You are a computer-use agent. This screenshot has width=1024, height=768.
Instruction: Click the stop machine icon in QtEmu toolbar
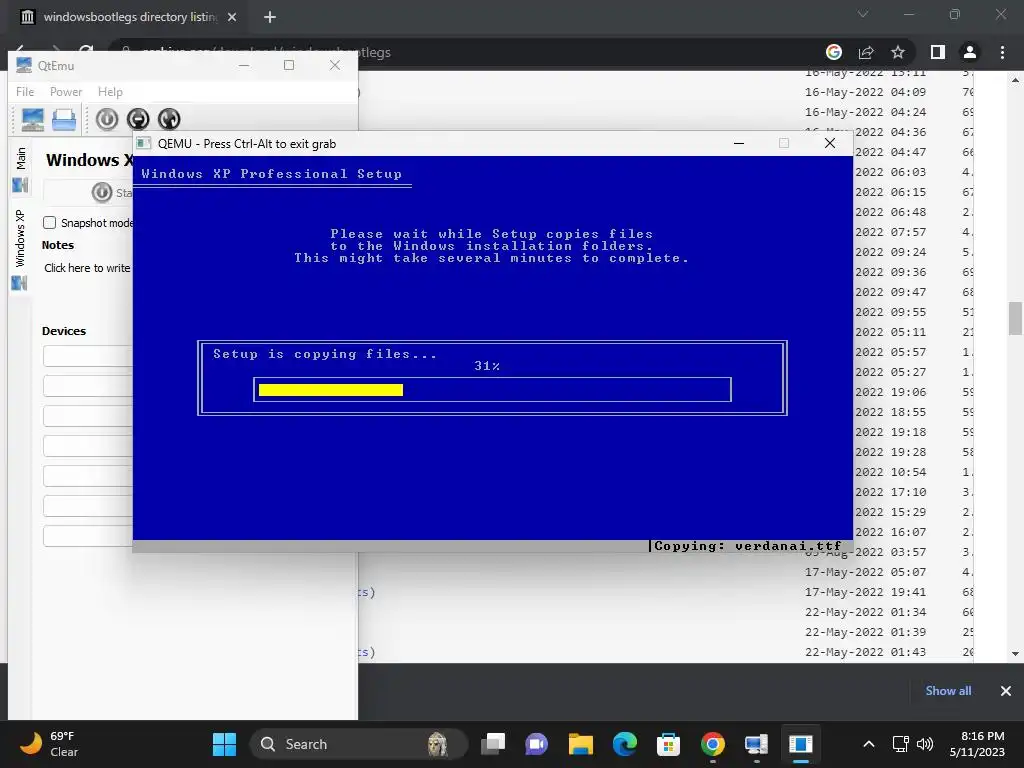coord(138,120)
